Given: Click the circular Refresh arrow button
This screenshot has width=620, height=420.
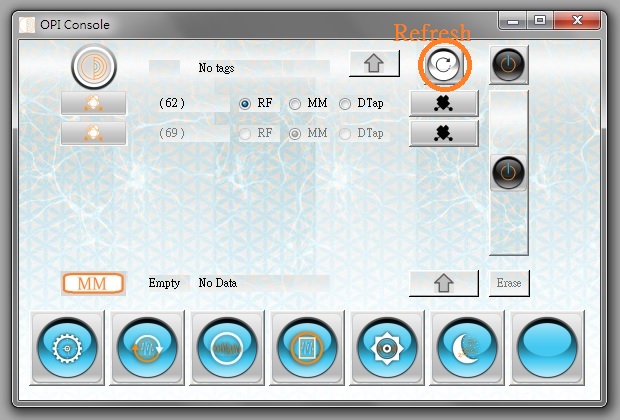Looking at the screenshot, I should (443, 64).
